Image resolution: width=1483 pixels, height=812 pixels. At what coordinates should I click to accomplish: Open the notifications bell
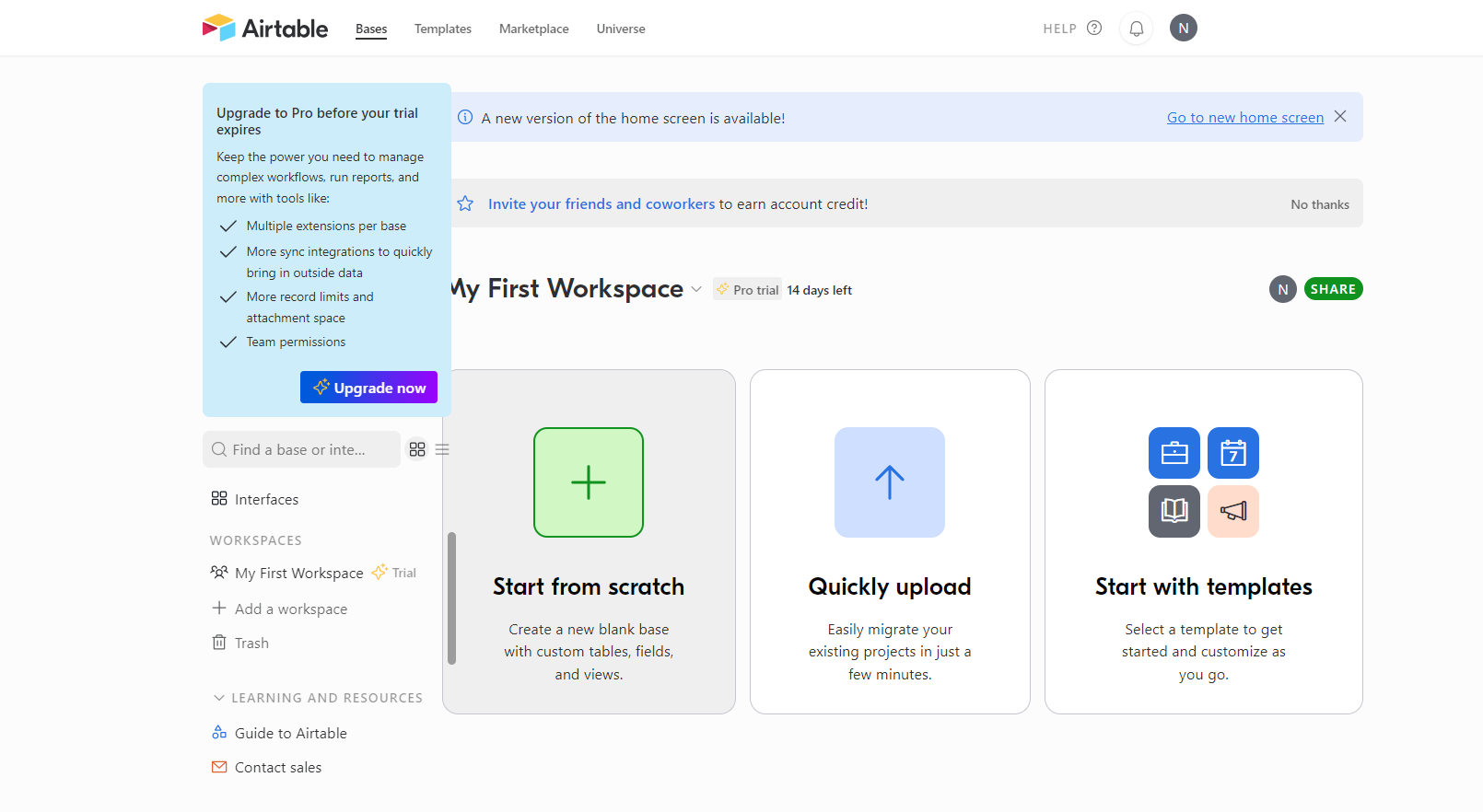[x=1137, y=29]
